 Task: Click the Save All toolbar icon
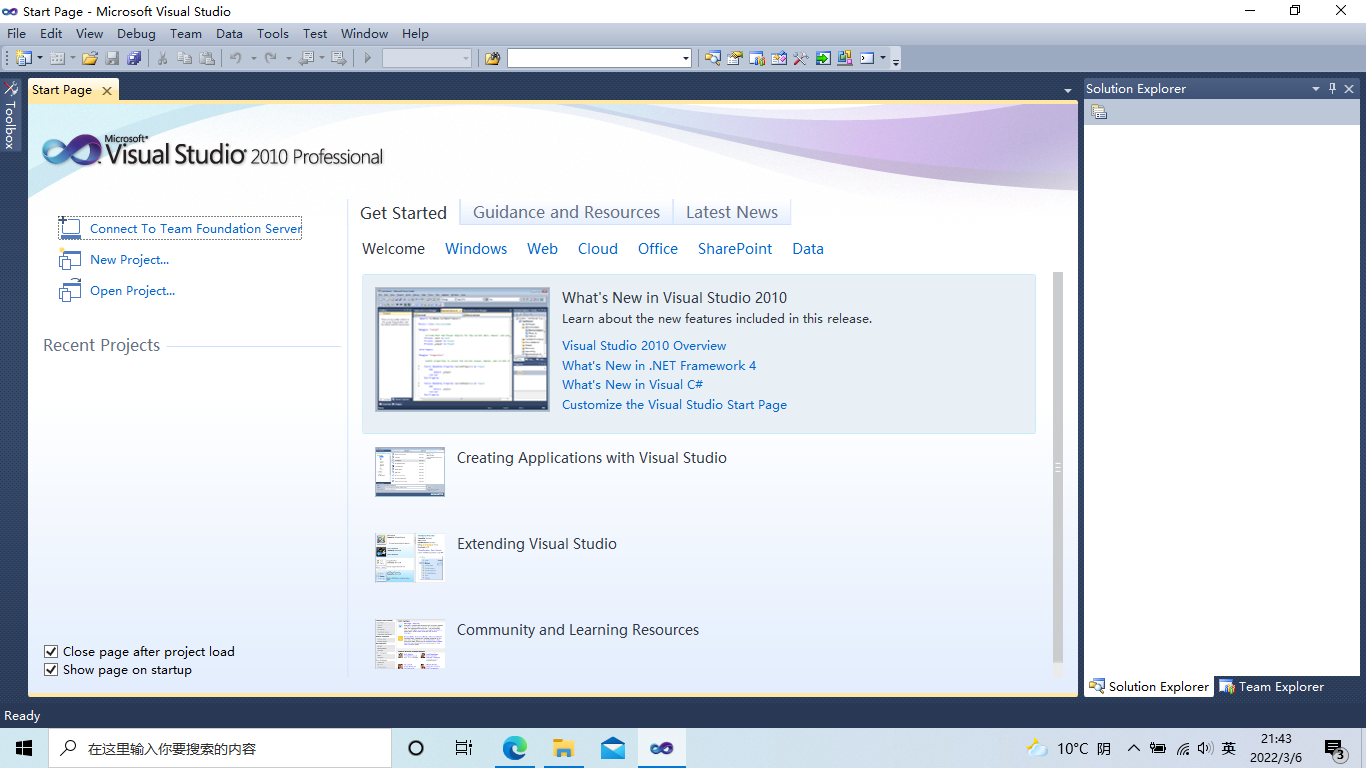coord(135,58)
